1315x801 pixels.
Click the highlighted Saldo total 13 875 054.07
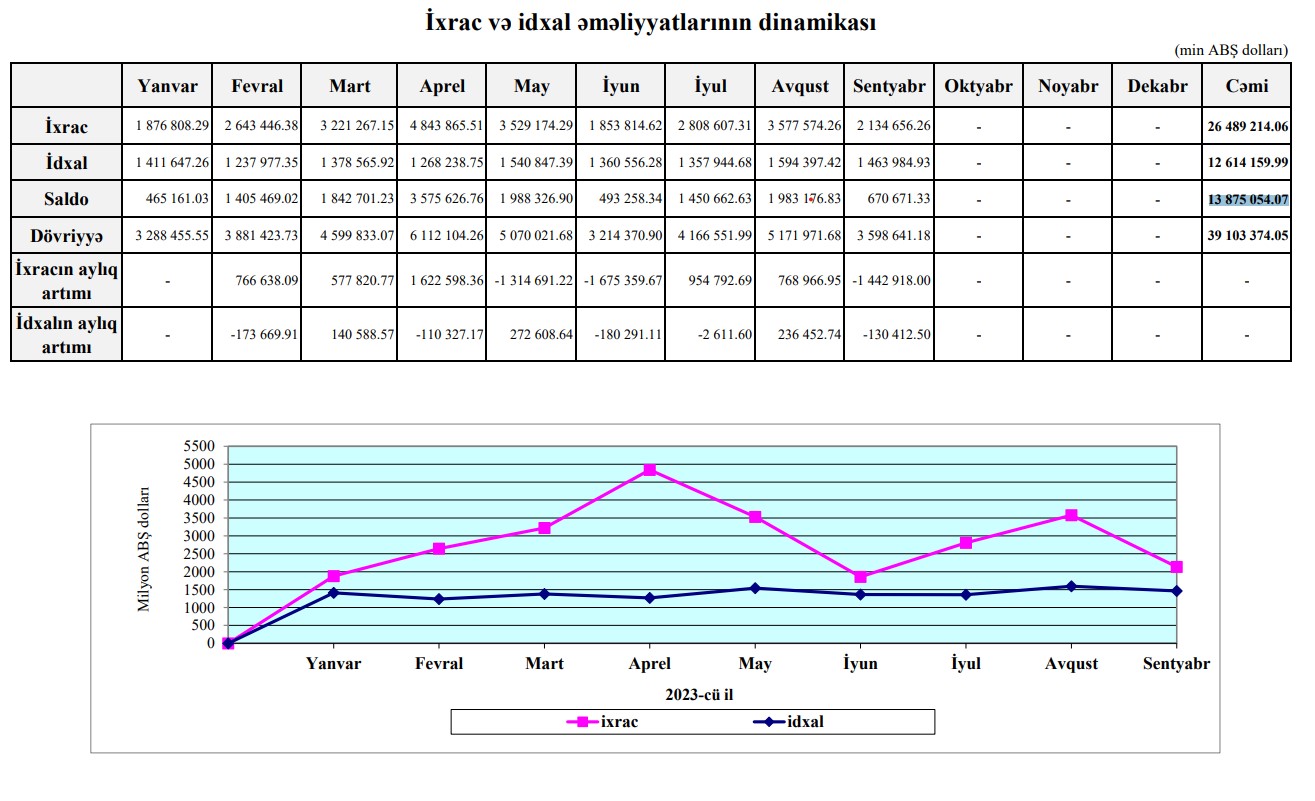pyautogui.click(x=1247, y=199)
